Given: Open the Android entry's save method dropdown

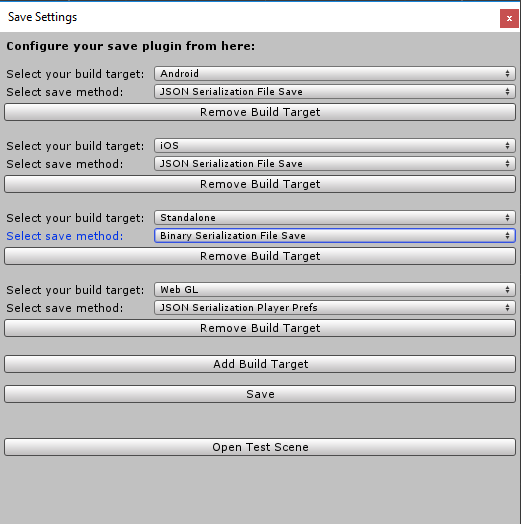Looking at the screenshot, I should pos(335,92).
